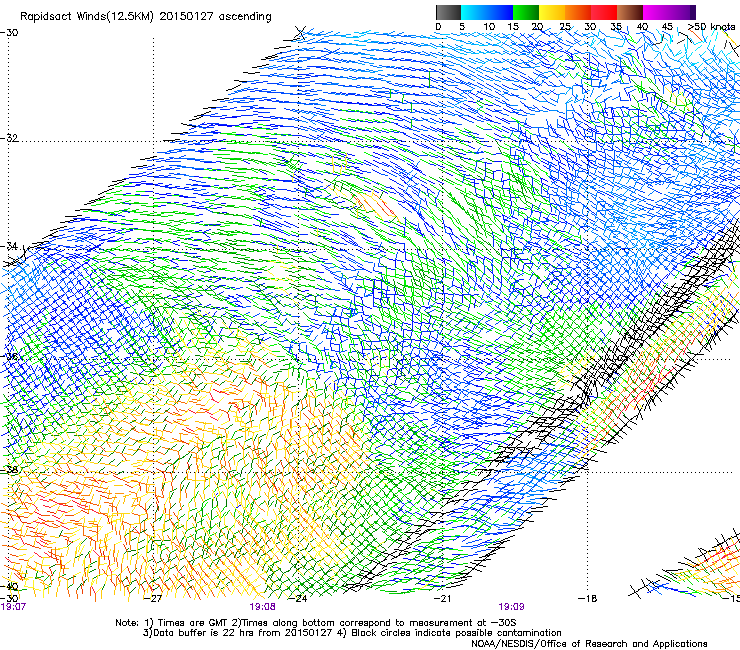
Task: Click the yellow 20-25 knots legend segment
Action: [552, 13]
